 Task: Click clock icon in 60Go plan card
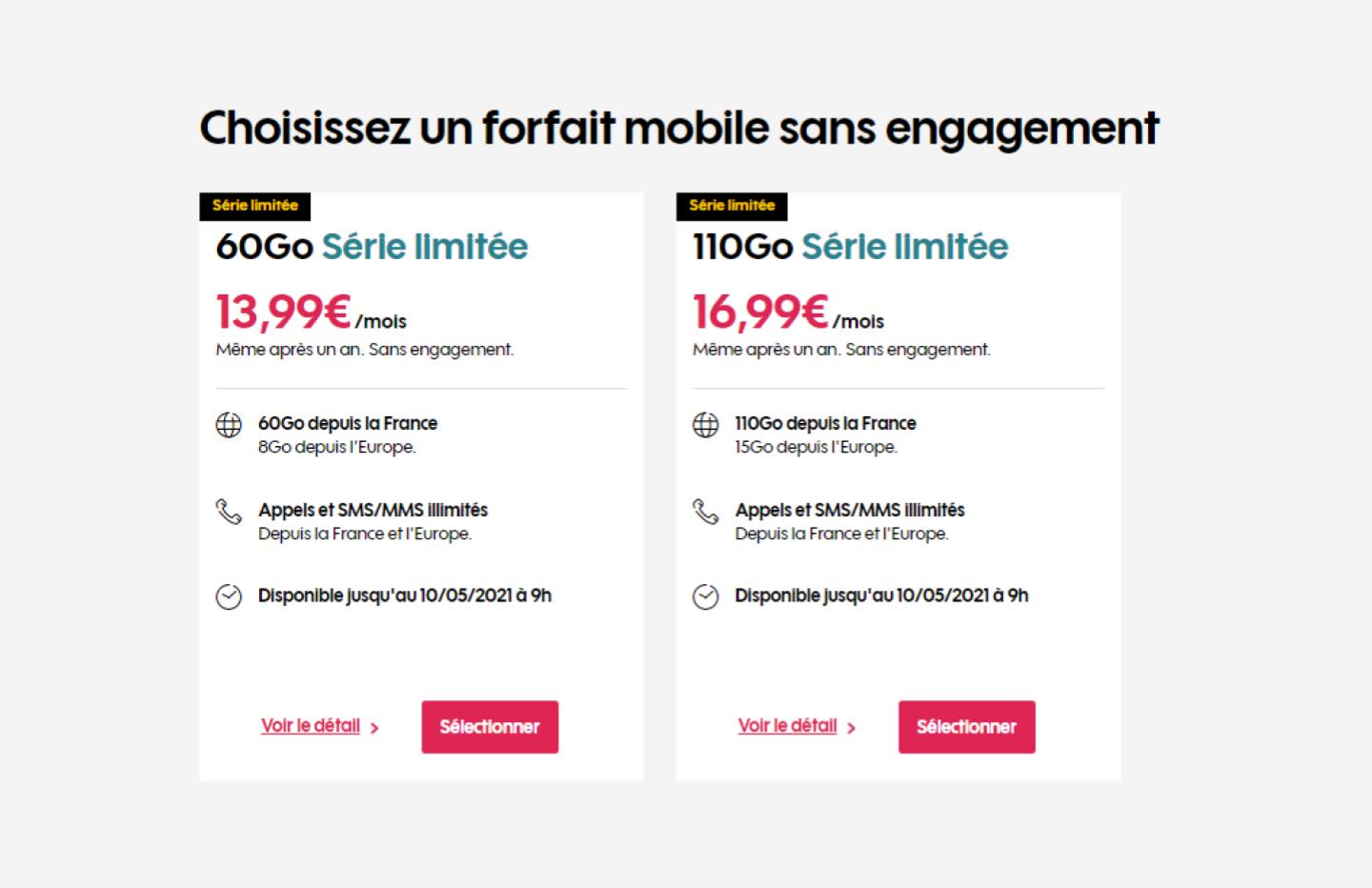click(x=229, y=597)
